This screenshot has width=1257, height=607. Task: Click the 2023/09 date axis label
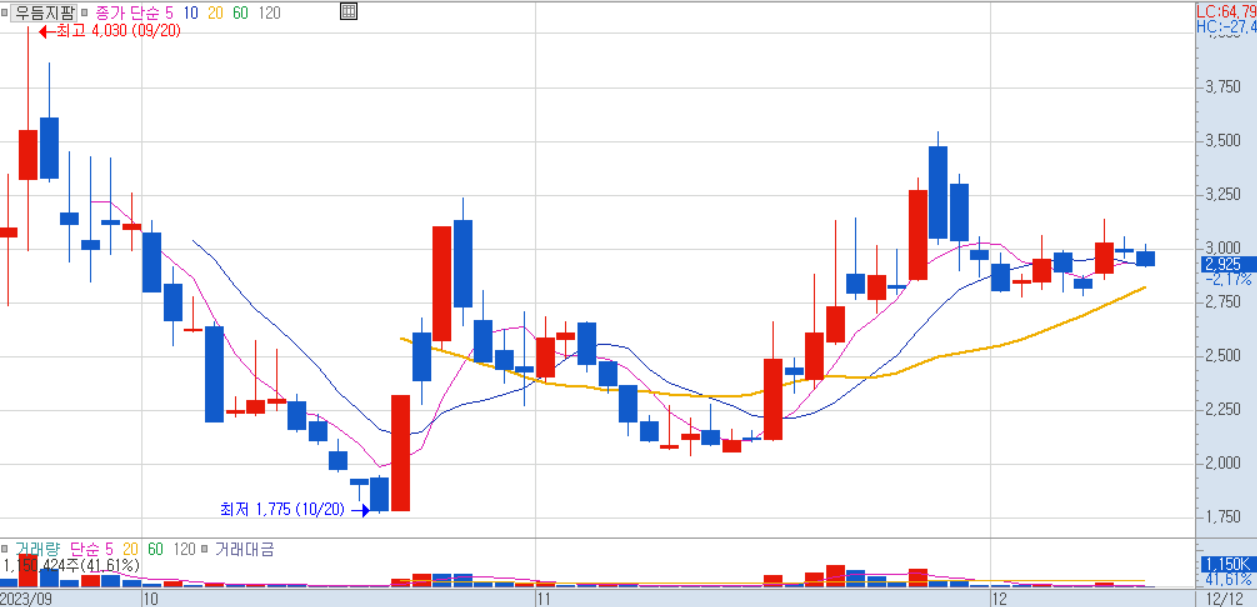pos(27,599)
